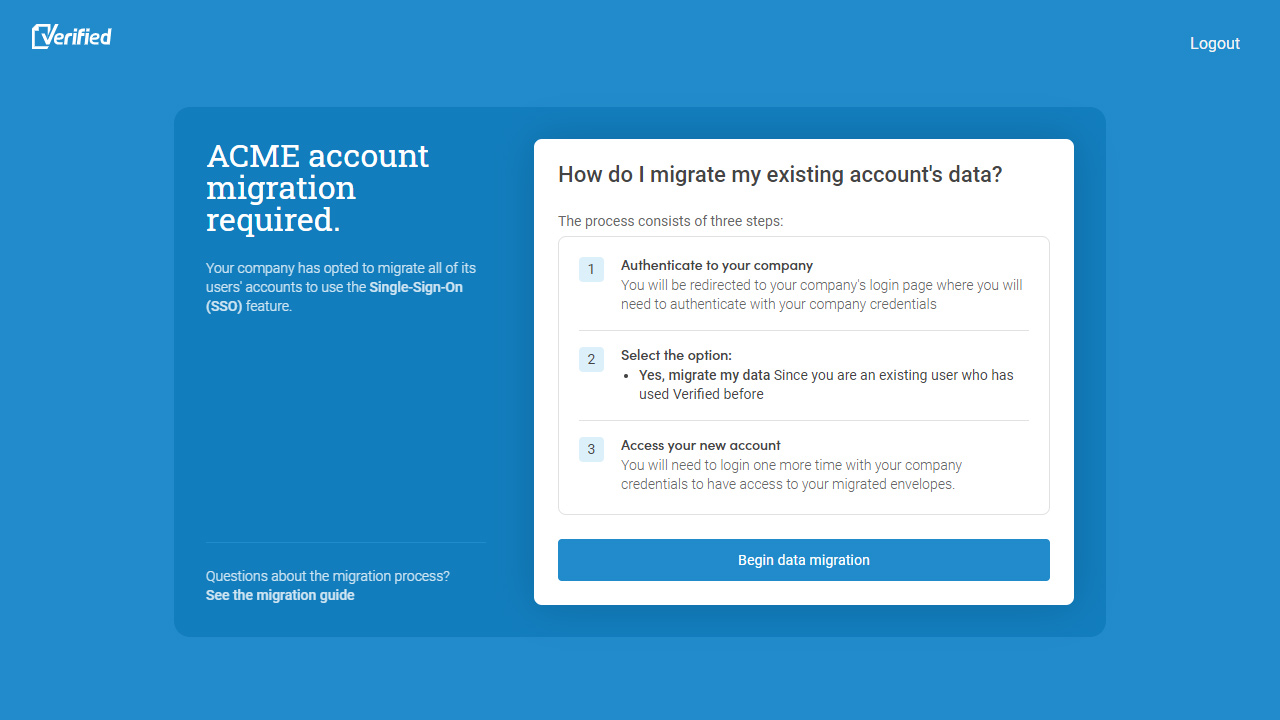Log out using the Logout link
The width and height of the screenshot is (1280, 720).
click(1215, 43)
